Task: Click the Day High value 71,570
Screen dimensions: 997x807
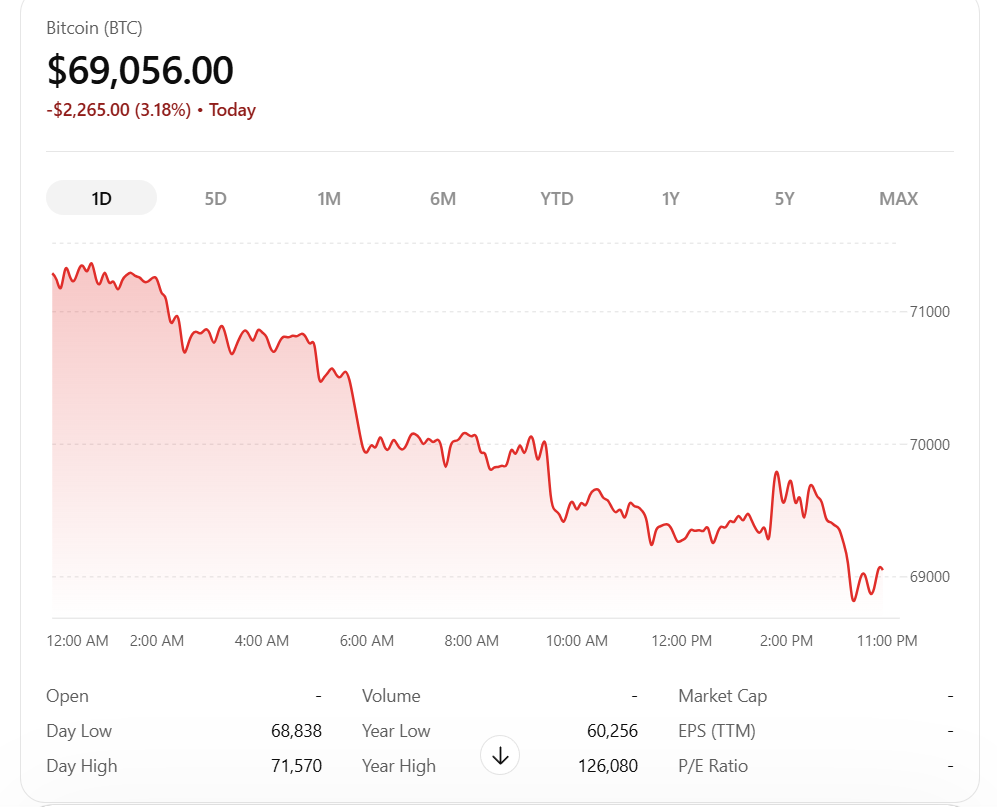Action: pyautogui.click(x=296, y=766)
